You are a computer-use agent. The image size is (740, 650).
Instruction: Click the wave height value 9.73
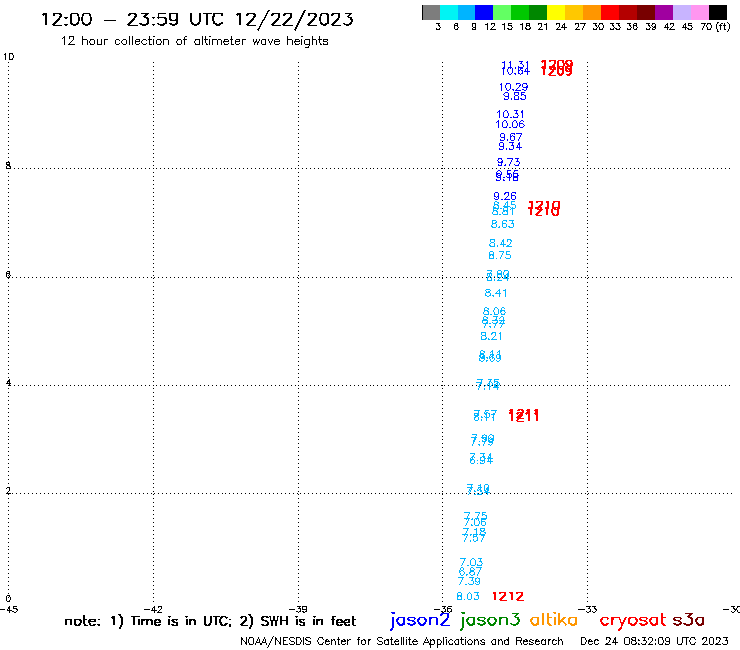[x=508, y=162]
